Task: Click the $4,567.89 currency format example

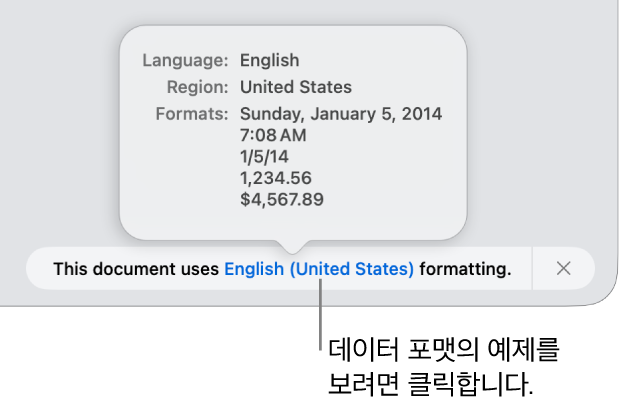Action: [x=282, y=200]
